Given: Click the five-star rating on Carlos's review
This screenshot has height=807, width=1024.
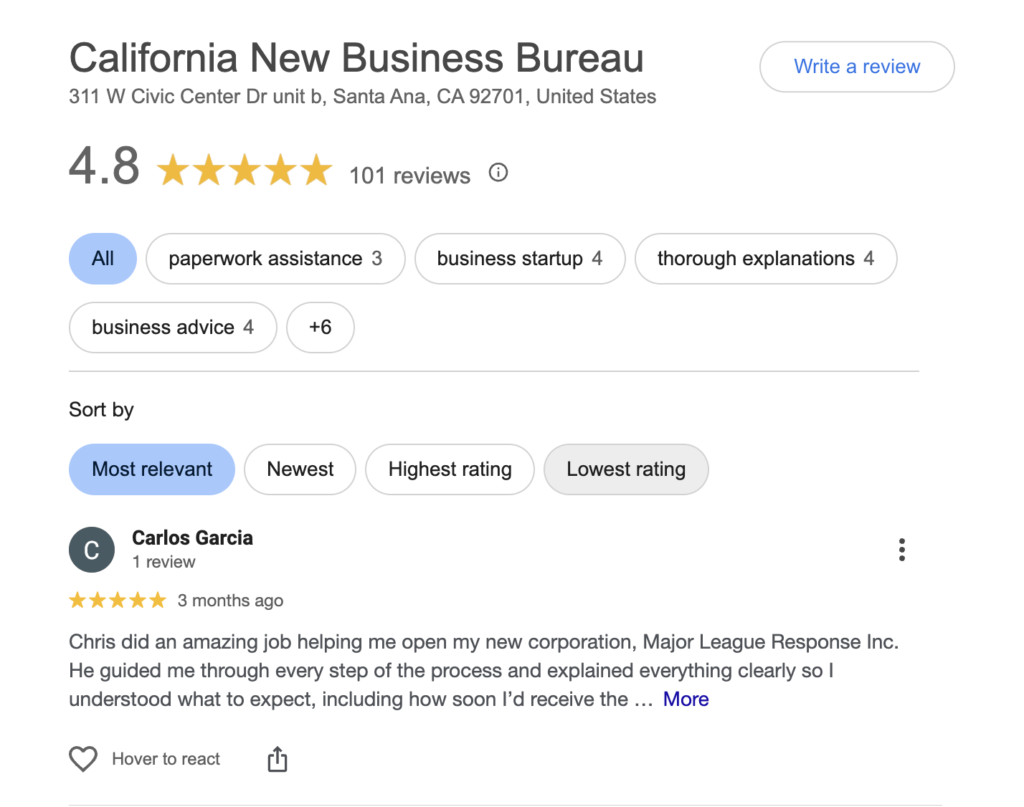Looking at the screenshot, I should (117, 601).
